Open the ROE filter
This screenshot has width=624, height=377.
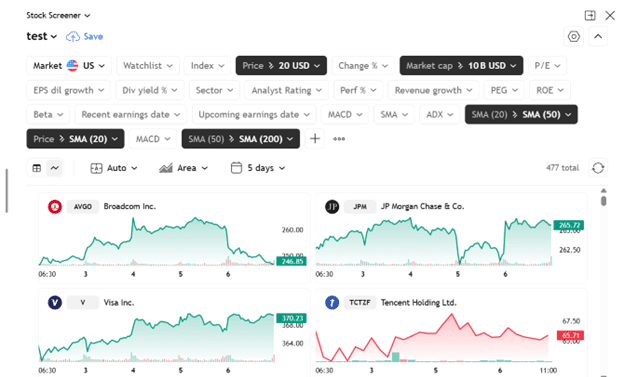[550, 90]
